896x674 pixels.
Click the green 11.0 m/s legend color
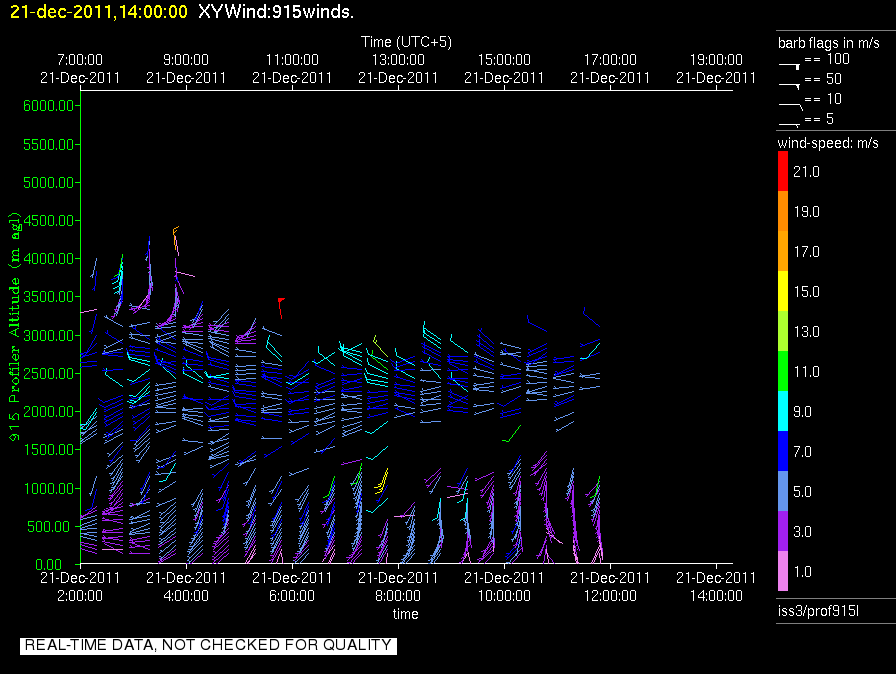(783, 371)
